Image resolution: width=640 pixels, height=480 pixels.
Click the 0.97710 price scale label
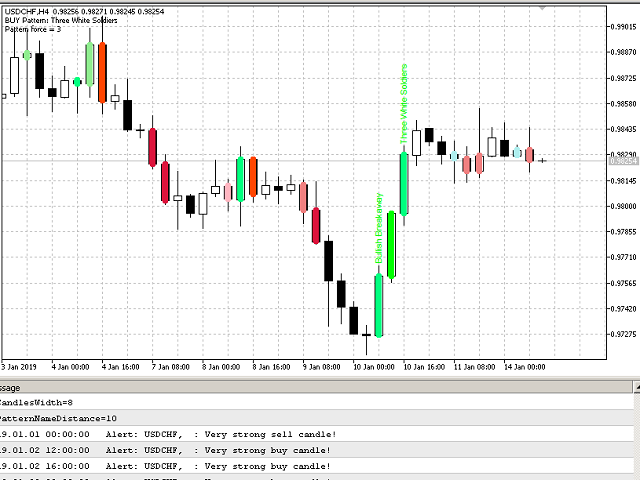pyautogui.click(x=623, y=258)
